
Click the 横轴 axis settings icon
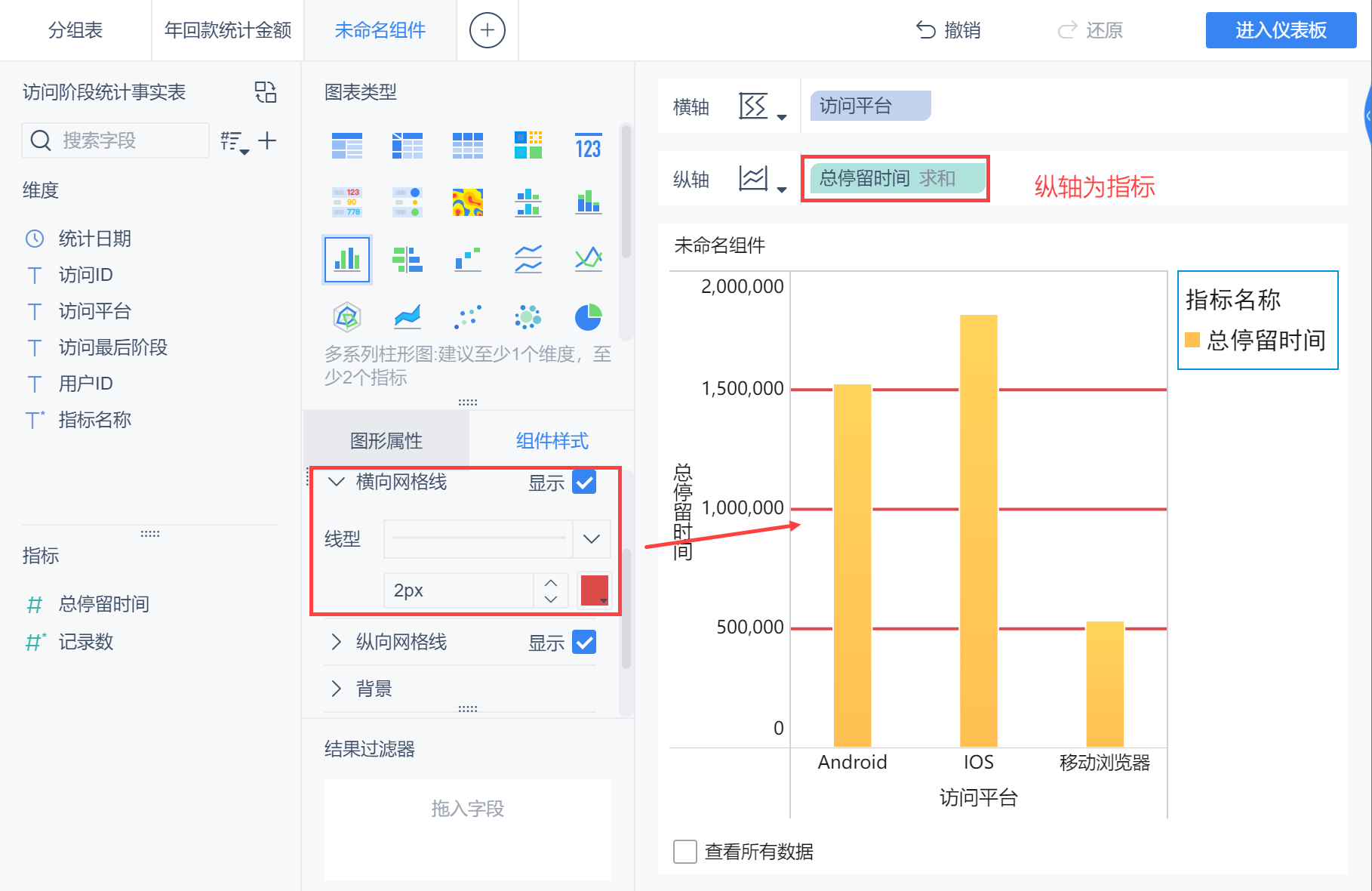[x=753, y=106]
